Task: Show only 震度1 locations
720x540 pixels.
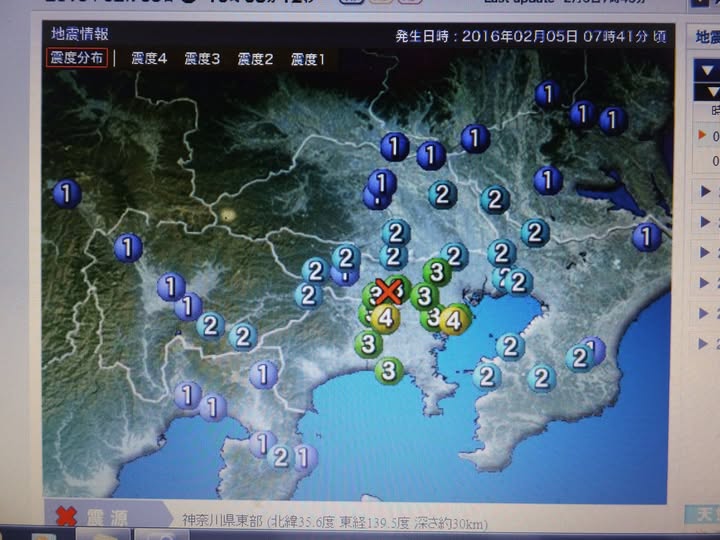Action: coord(308,59)
